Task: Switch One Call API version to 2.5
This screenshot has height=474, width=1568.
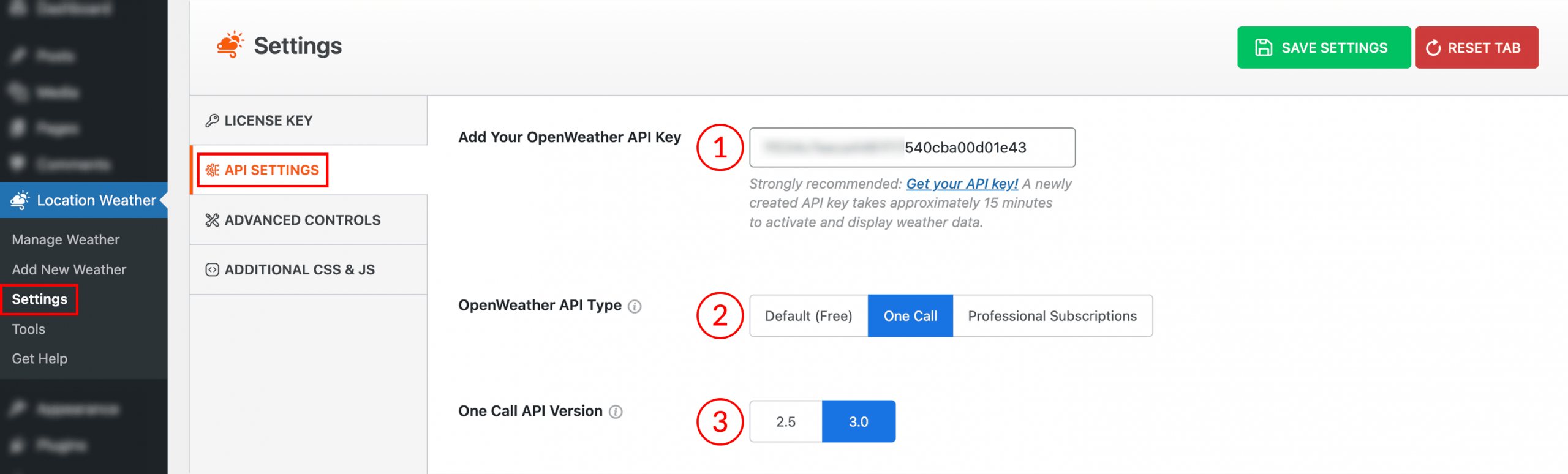Action: (785, 422)
